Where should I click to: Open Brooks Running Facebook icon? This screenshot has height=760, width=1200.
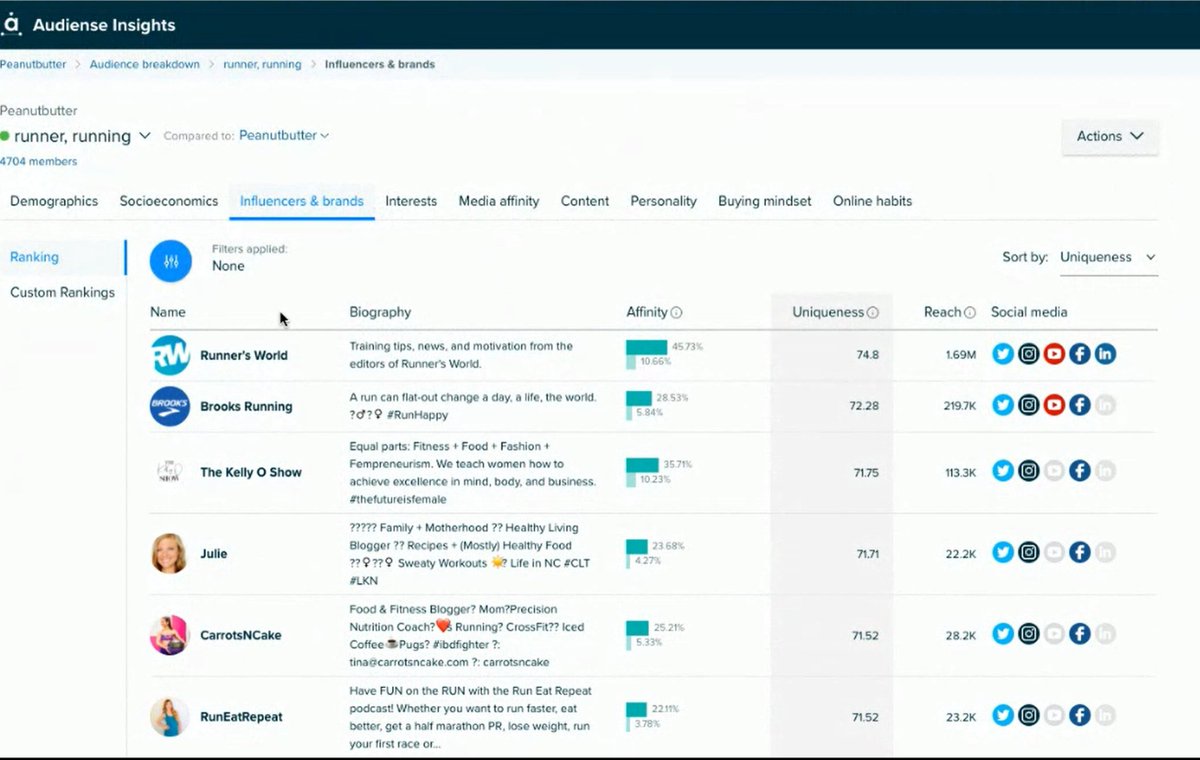1080,405
